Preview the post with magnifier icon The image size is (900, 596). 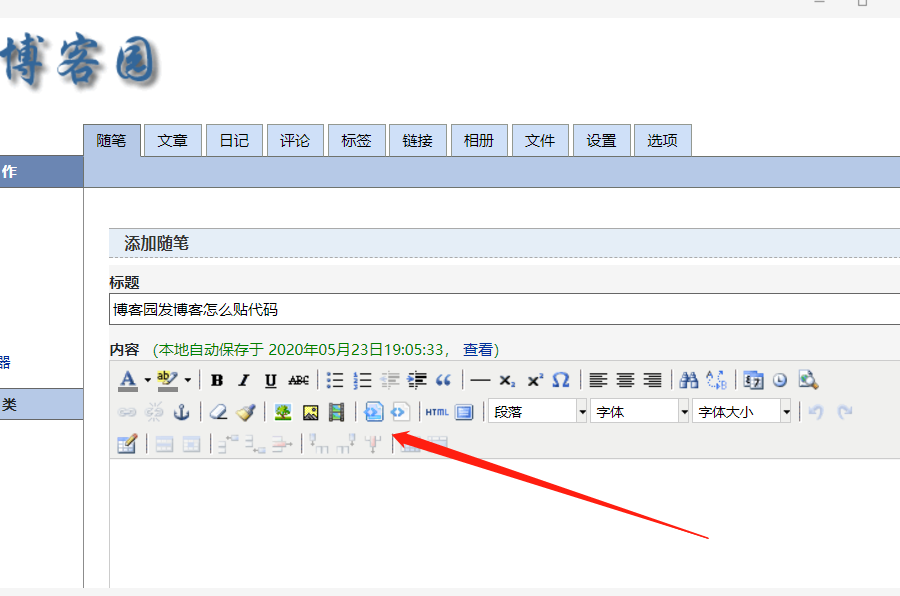coord(808,380)
